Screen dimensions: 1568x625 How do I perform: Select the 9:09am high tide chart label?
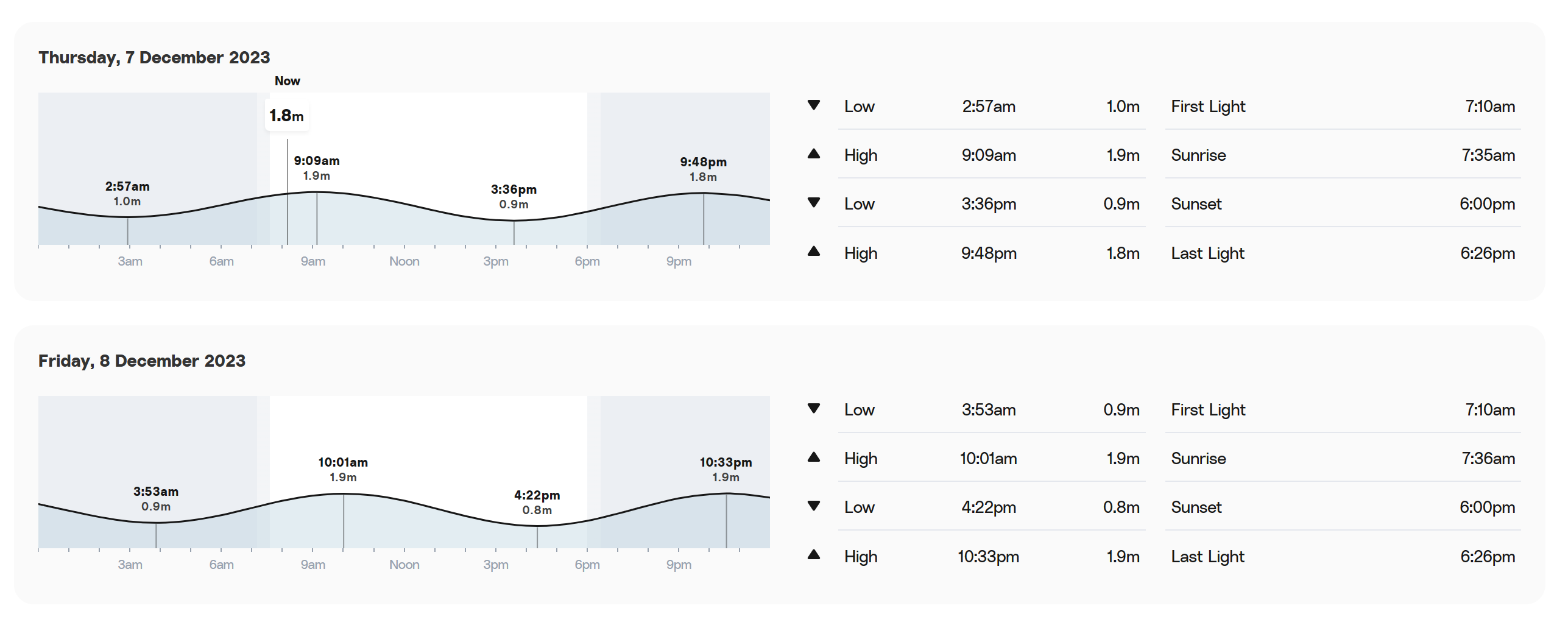pos(317,168)
